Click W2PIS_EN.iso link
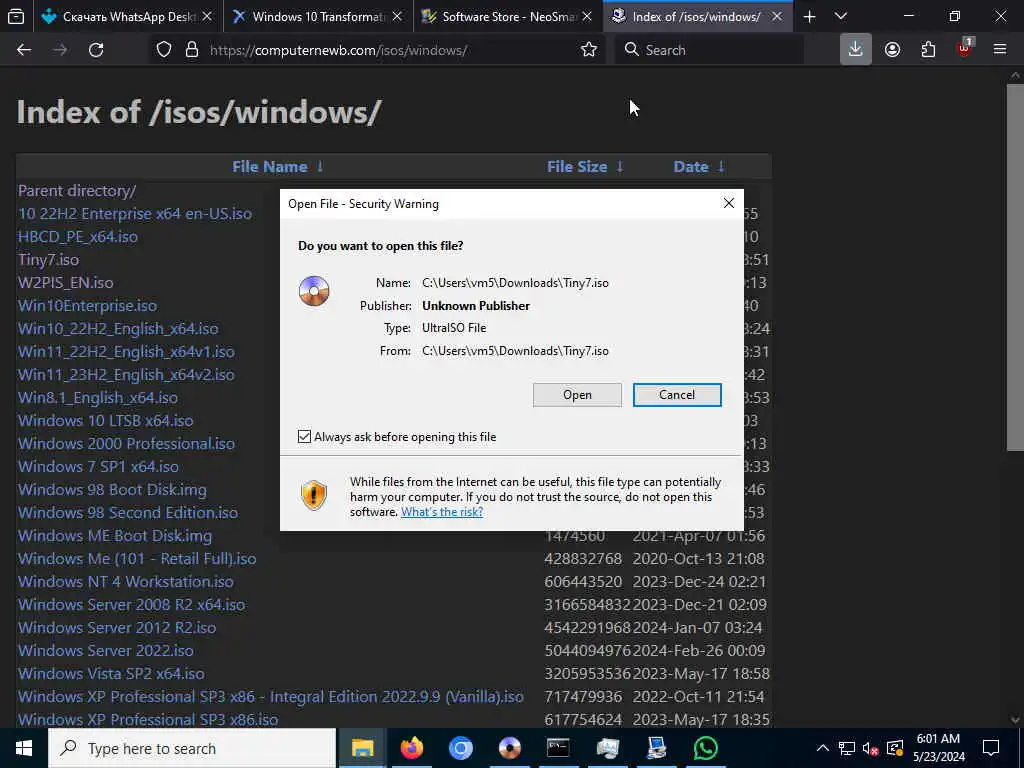Viewport: 1024px width, 768px height. pyautogui.click(x=65, y=282)
